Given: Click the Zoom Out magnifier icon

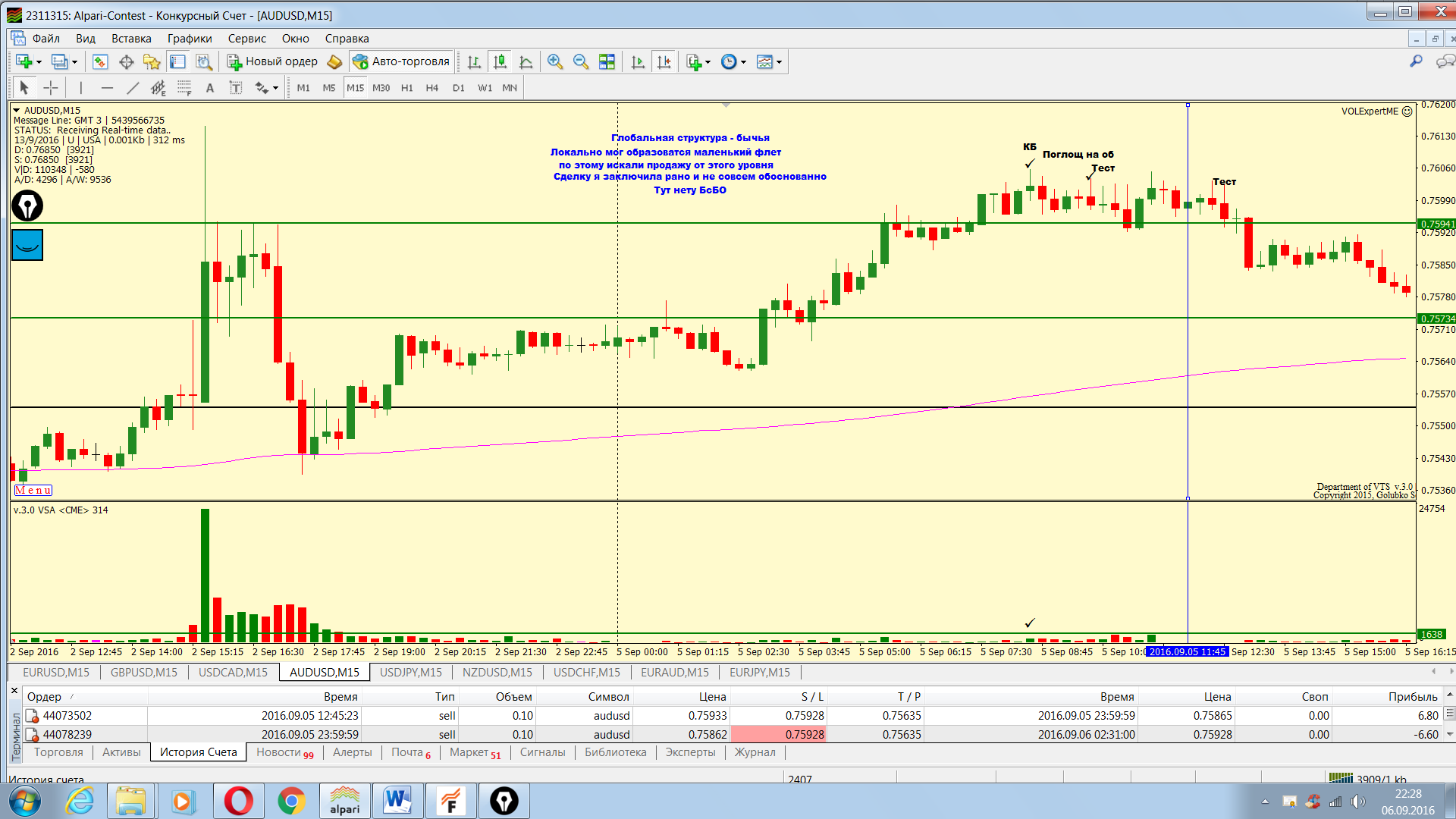Looking at the screenshot, I should point(581,62).
